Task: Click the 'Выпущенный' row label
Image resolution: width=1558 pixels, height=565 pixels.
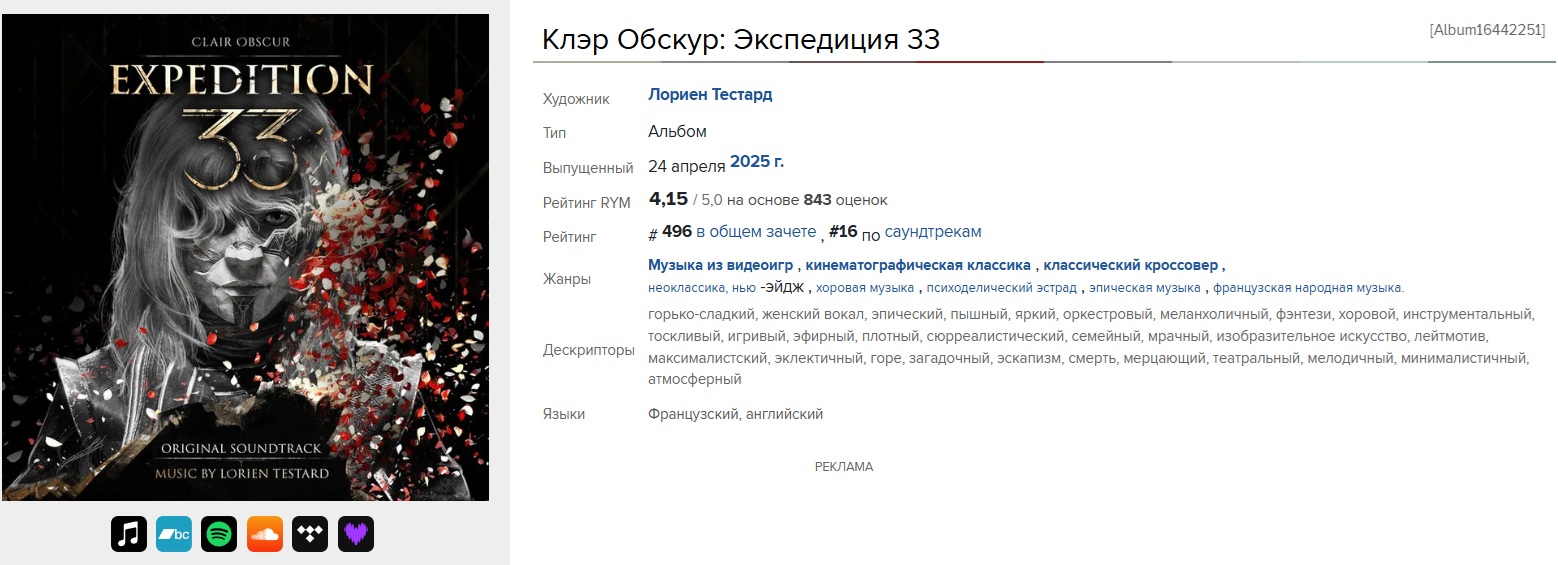Action: [x=588, y=168]
